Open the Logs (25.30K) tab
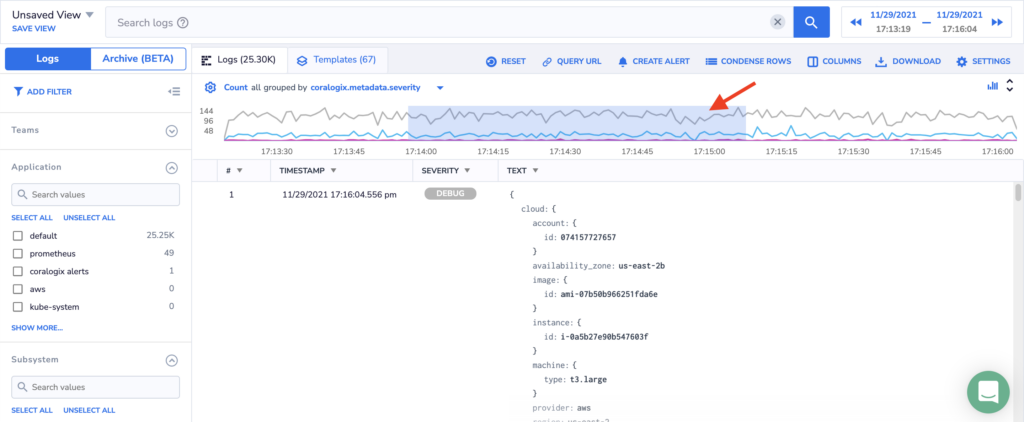 click(238, 60)
